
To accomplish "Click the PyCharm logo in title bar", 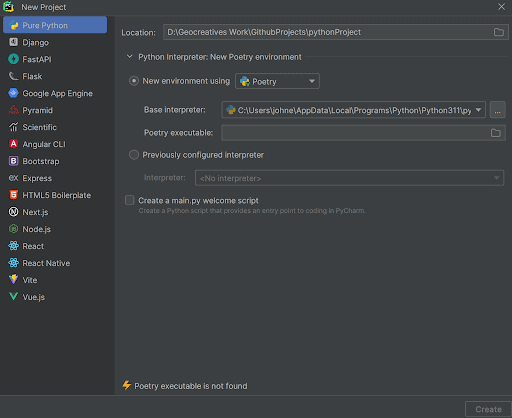I will coord(8,7).
